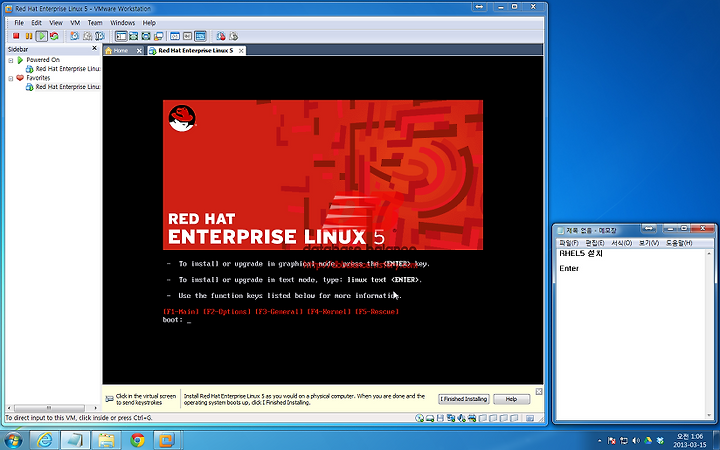Screen dimensions: 720x450
Task: Click the CD/DVD device status icon
Action: point(420,418)
